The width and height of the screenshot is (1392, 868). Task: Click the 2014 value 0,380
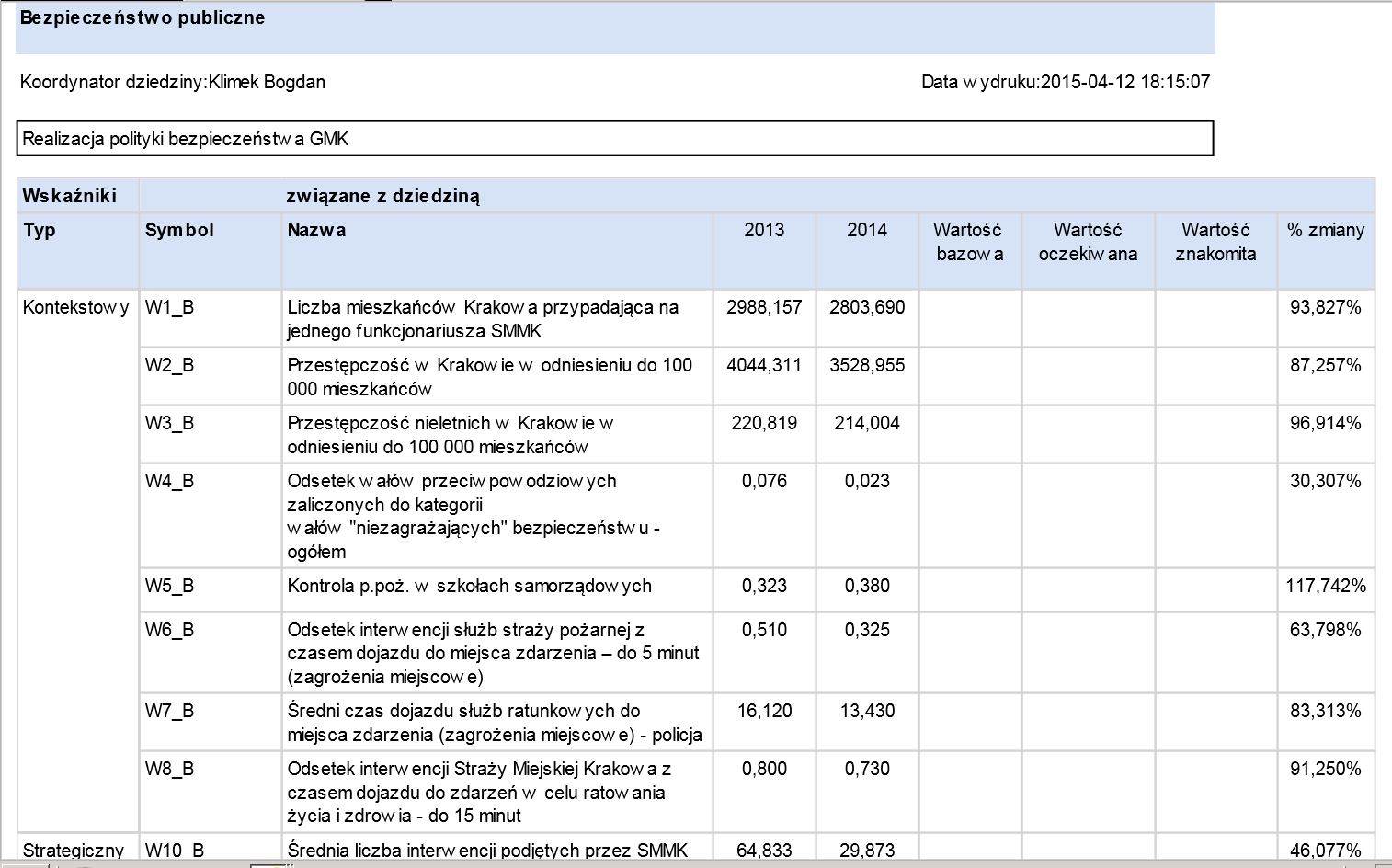tap(867, 586)
